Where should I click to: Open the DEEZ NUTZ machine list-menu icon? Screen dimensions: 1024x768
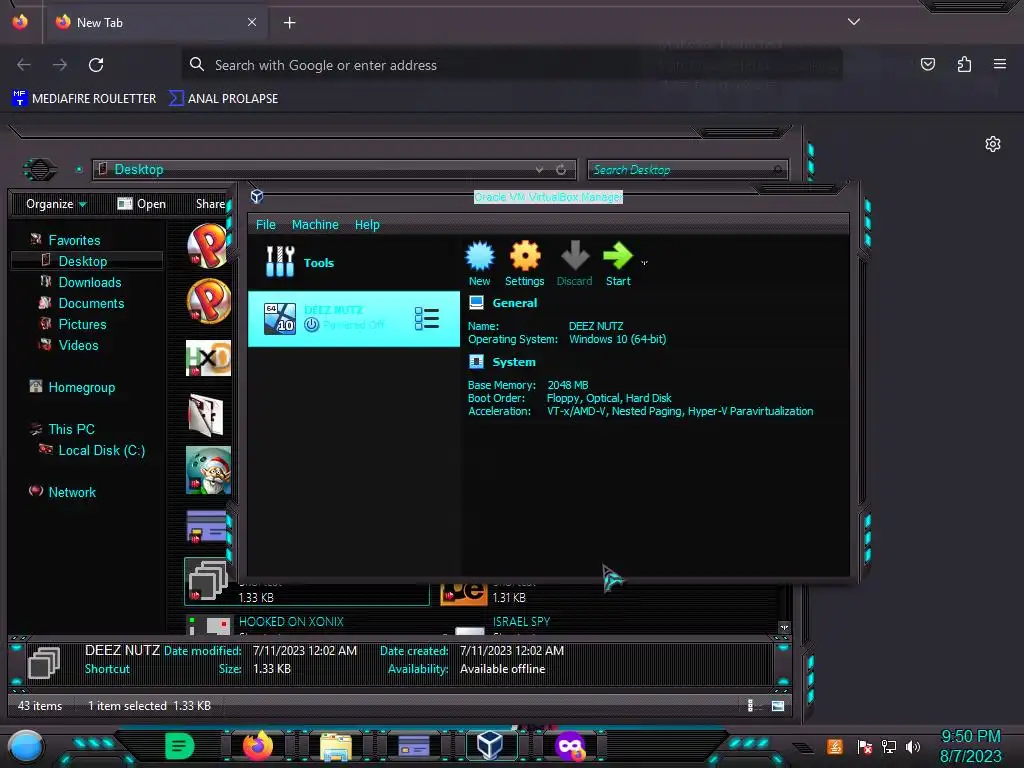tap(426, 319)
